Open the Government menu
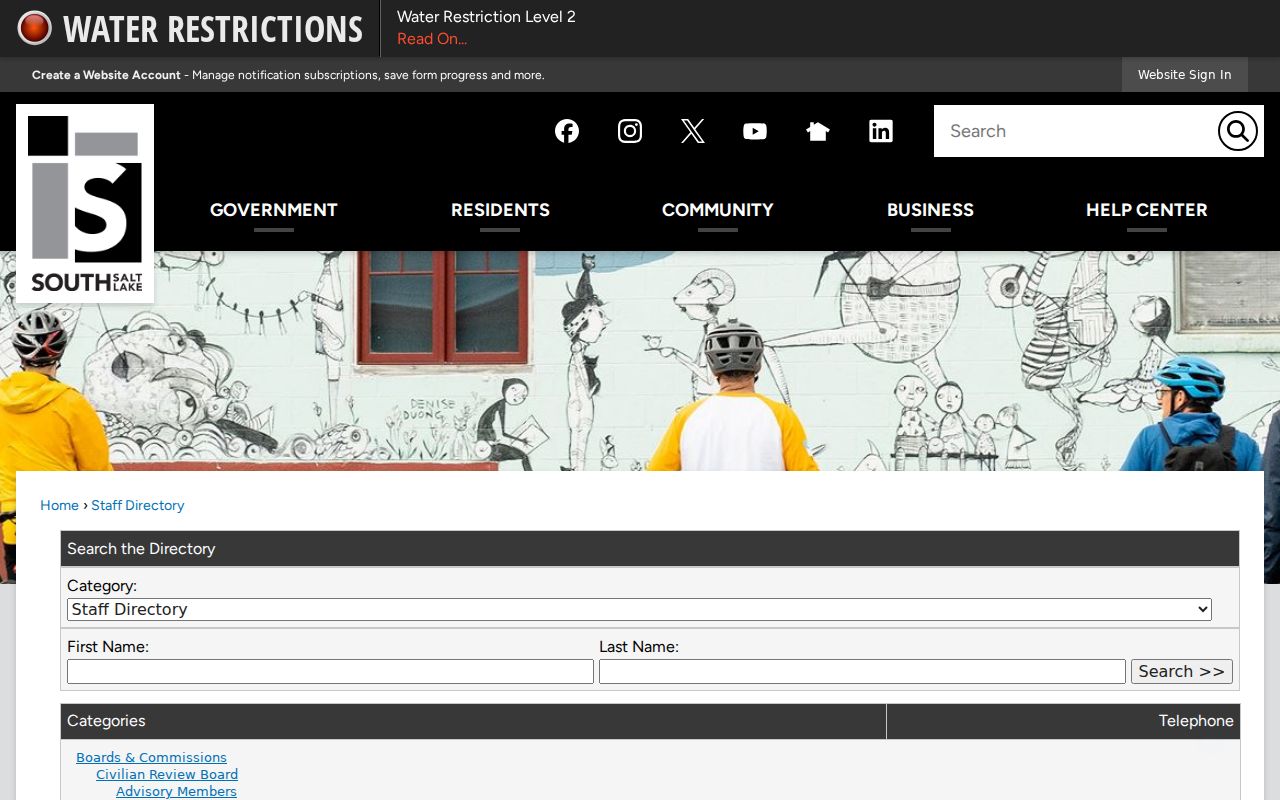This screenshot has width=1280, height=800. click(x=274, y=210)
